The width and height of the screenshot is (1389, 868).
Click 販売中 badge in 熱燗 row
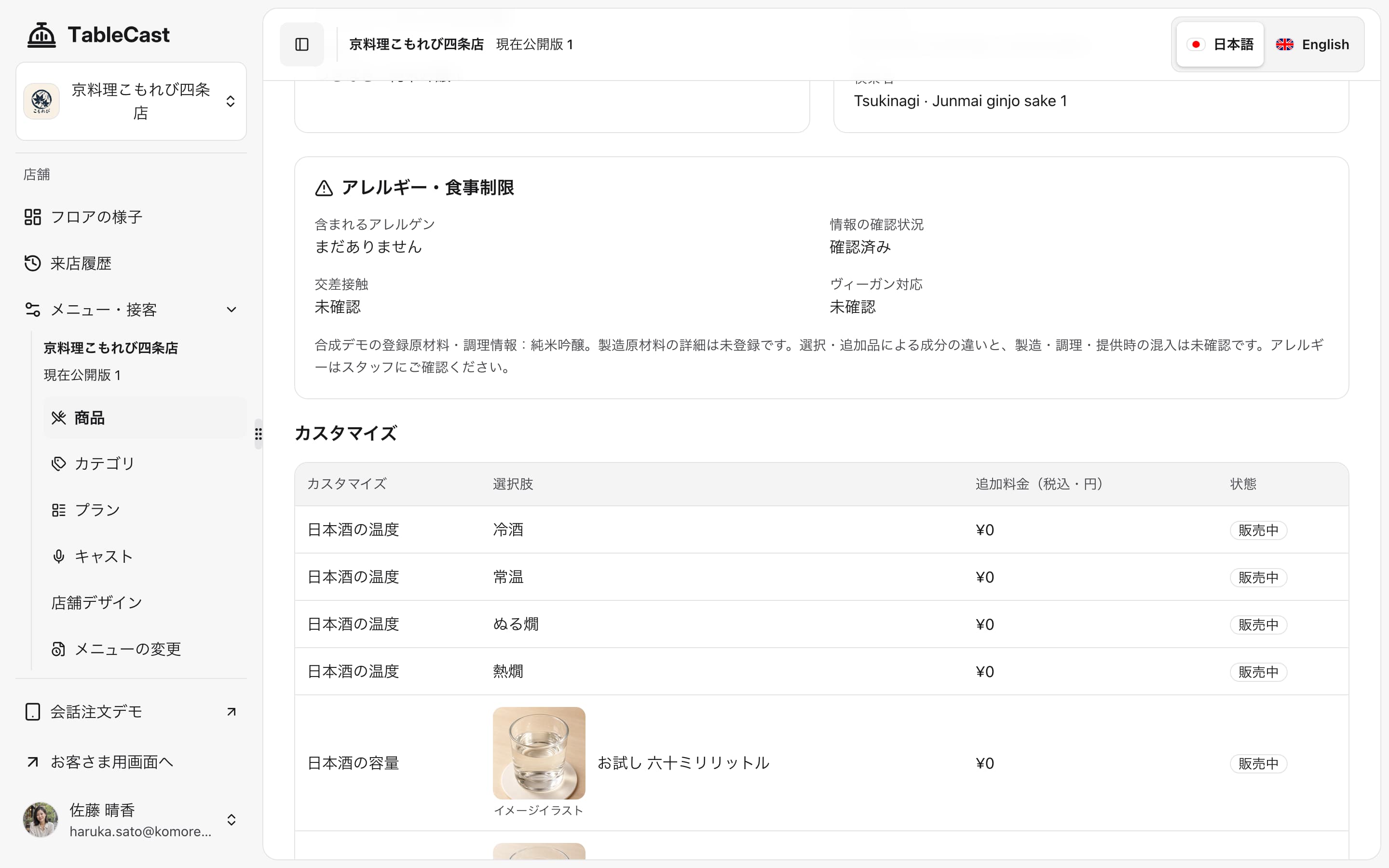(x=1258, y=672)
